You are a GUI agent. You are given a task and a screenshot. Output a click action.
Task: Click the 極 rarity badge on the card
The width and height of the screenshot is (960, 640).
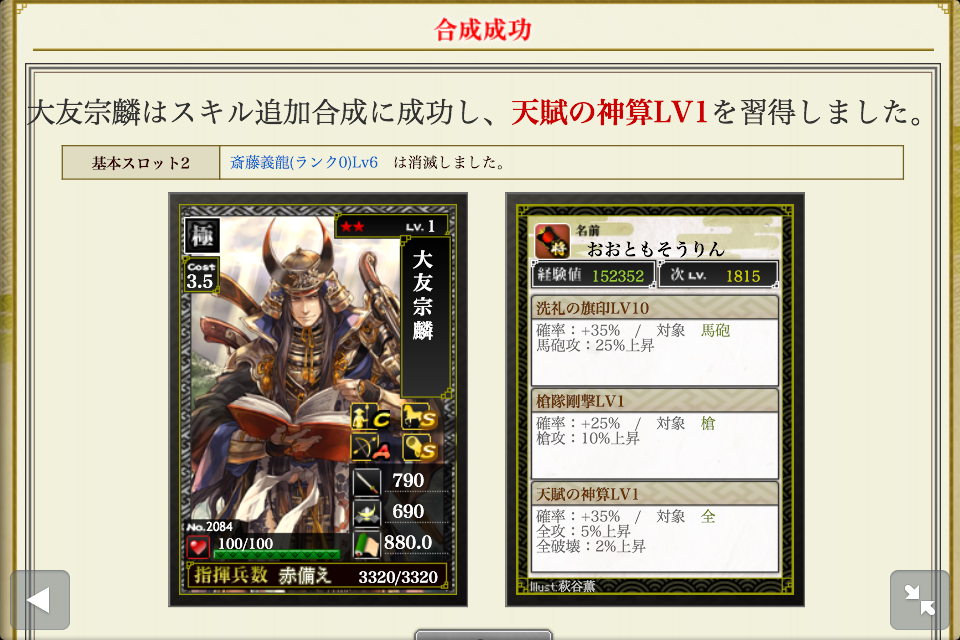(x=203, y=236)
